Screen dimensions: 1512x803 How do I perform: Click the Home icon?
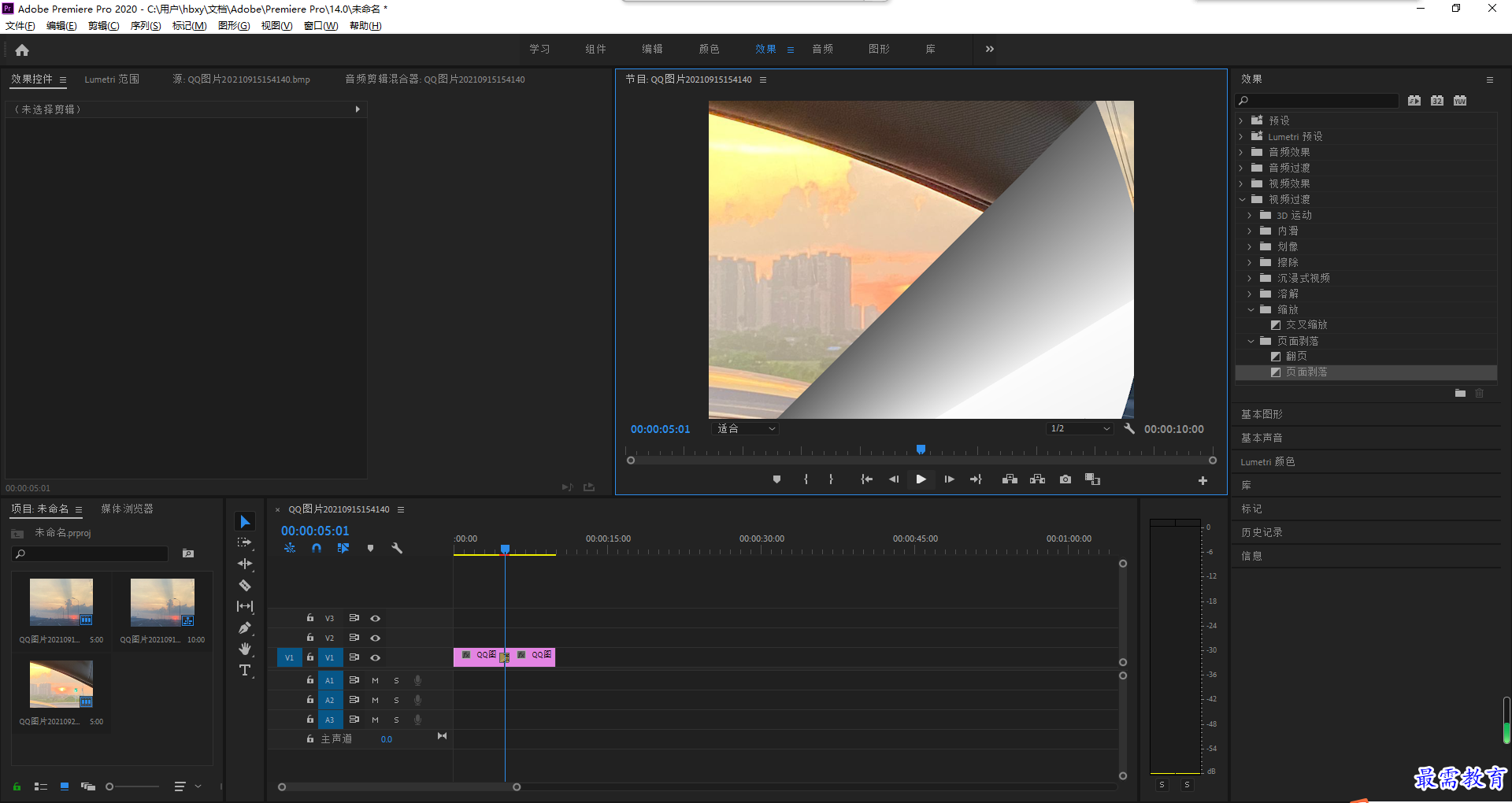(22, 50)
